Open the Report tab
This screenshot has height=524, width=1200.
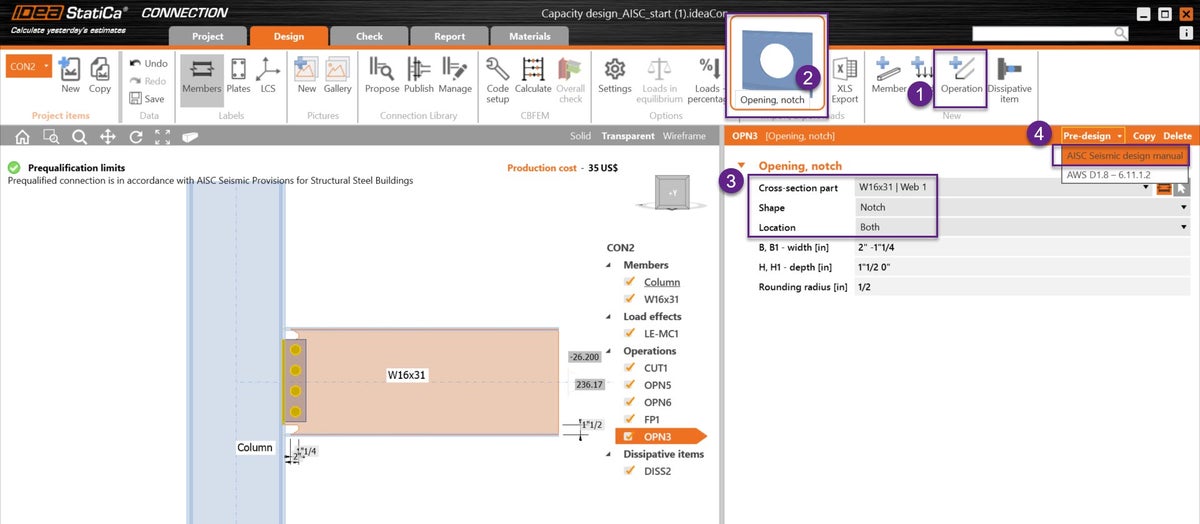click(449, 36)
